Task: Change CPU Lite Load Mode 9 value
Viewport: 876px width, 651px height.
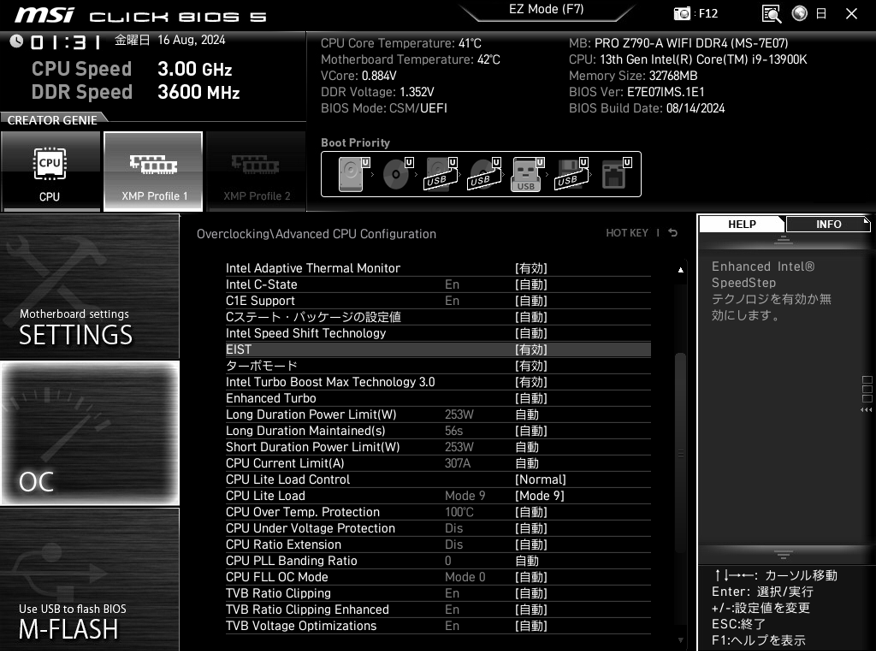Action: [x=539, y=496]
